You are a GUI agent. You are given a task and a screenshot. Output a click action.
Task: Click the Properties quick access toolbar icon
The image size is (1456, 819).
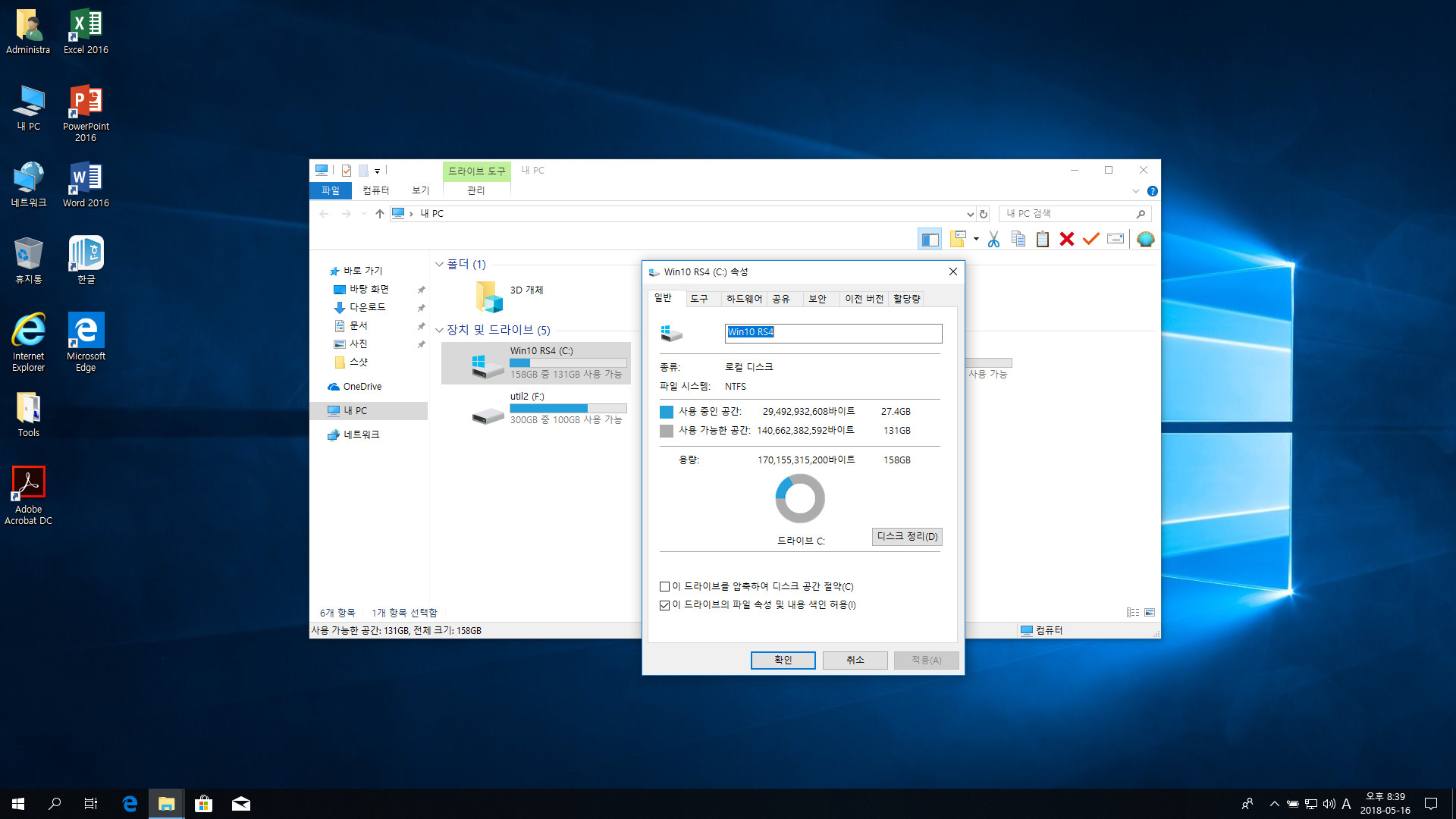[347, 171]
